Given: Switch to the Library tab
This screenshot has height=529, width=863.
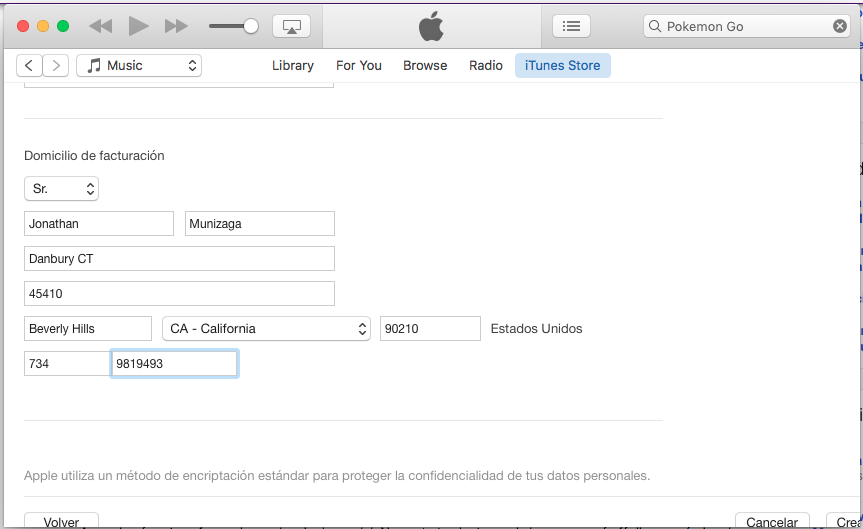Looking at the screenshot, I should (x=293, y=66).
